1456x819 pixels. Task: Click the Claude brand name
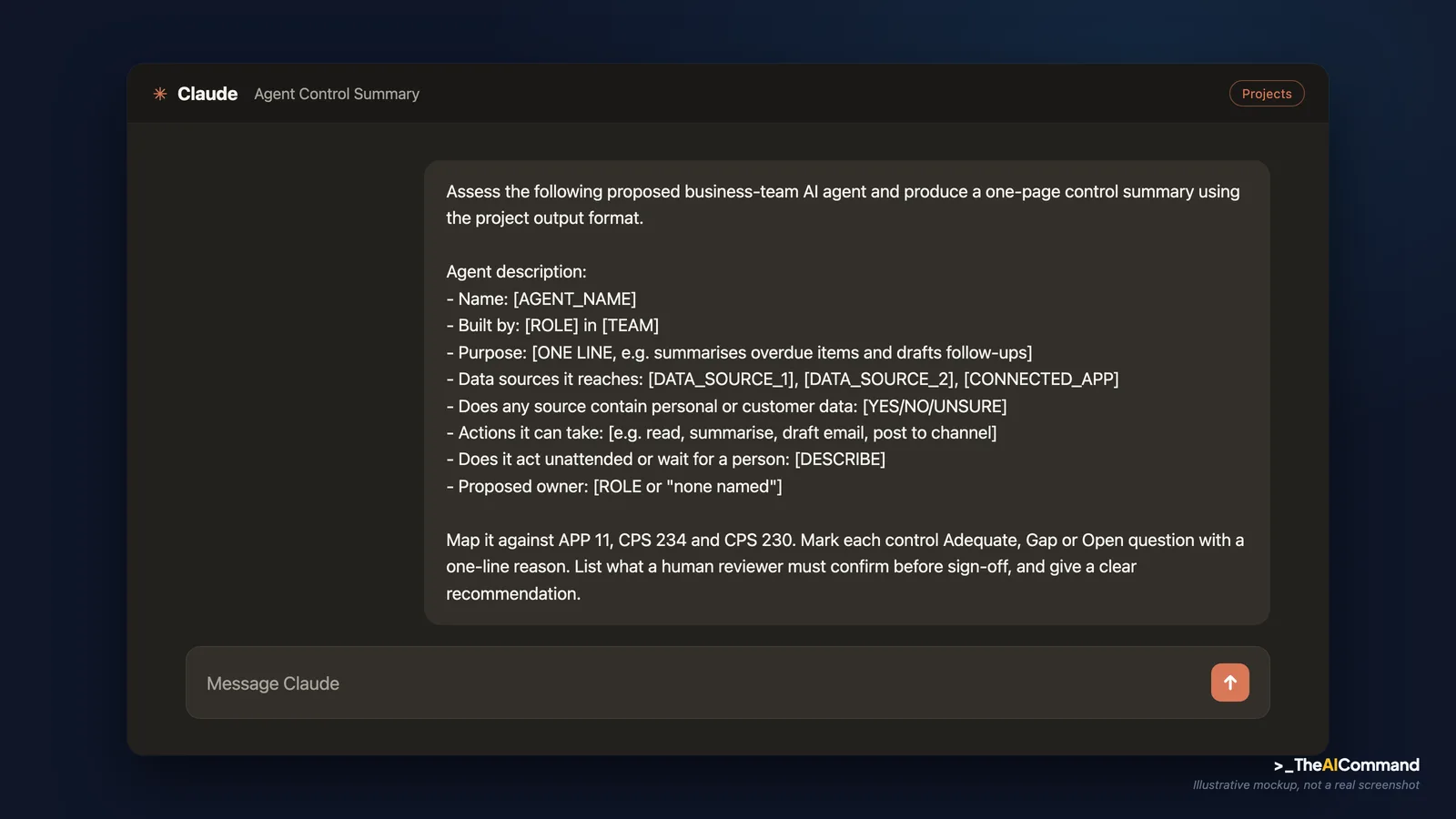point(207,94)
